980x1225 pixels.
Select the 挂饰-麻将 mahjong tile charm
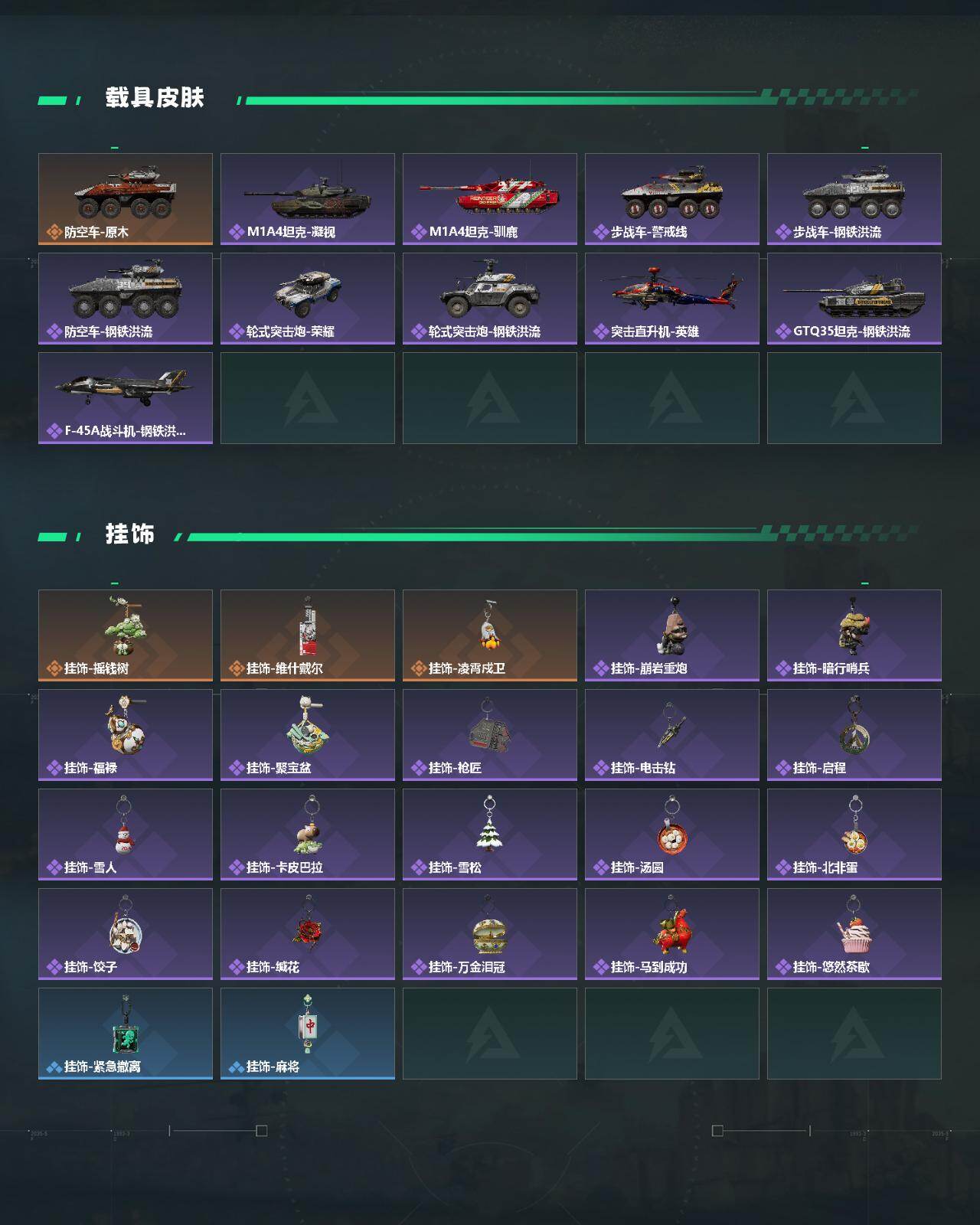[x=308, y=1034]
